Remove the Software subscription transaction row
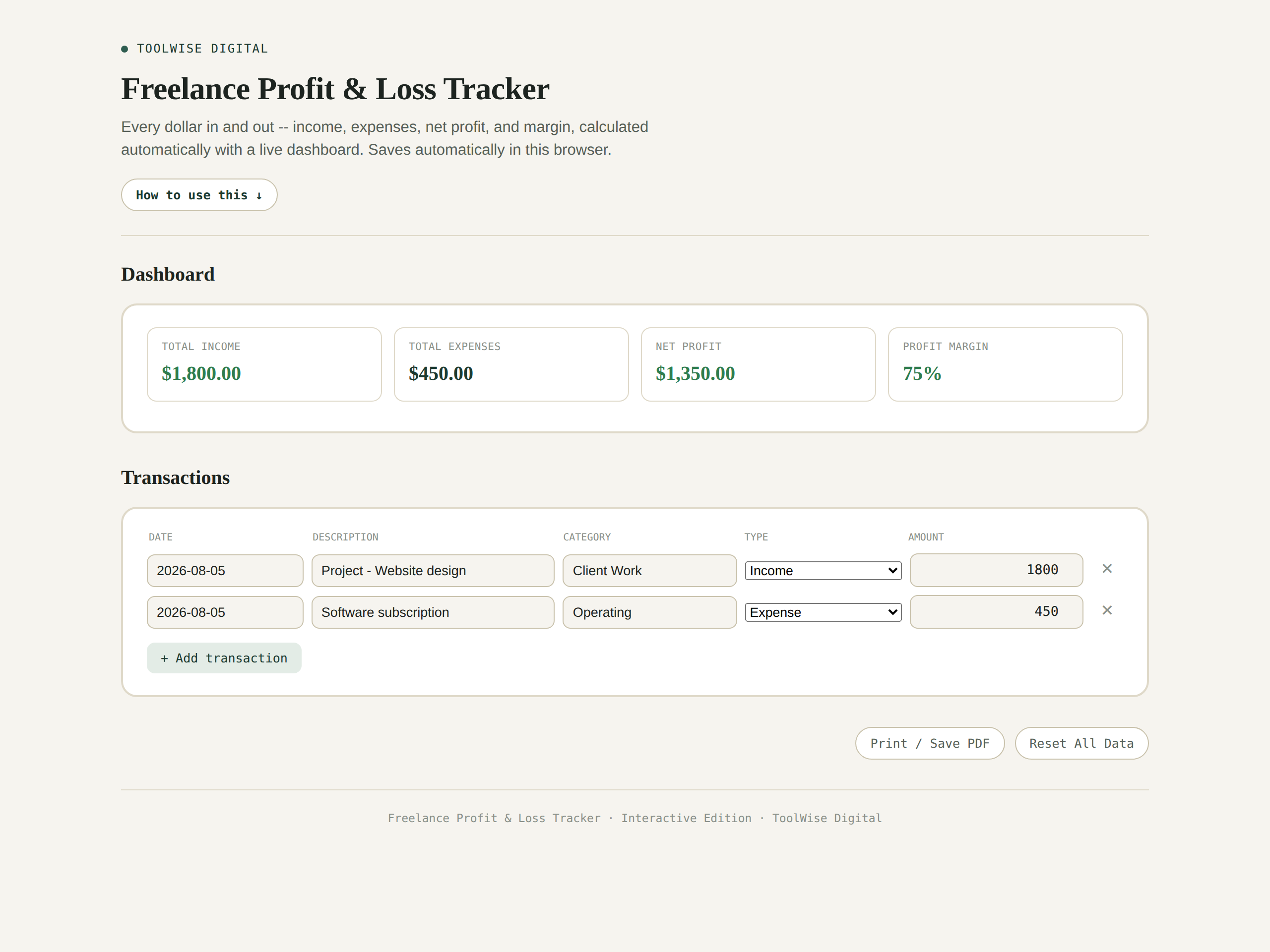 (x=1107, y=610)
